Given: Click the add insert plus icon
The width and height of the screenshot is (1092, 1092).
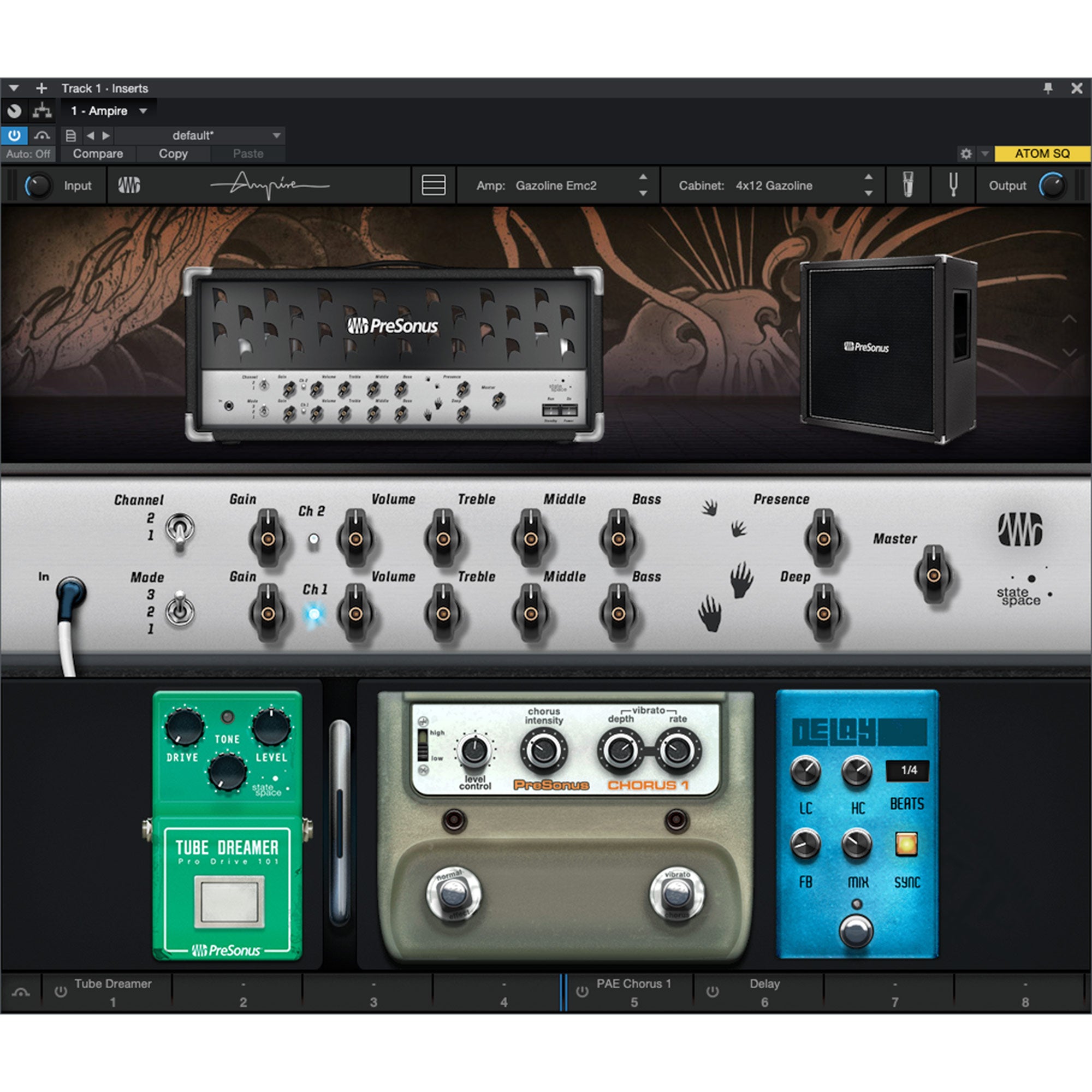Looking at the screenshot, I should click(41, 88).
